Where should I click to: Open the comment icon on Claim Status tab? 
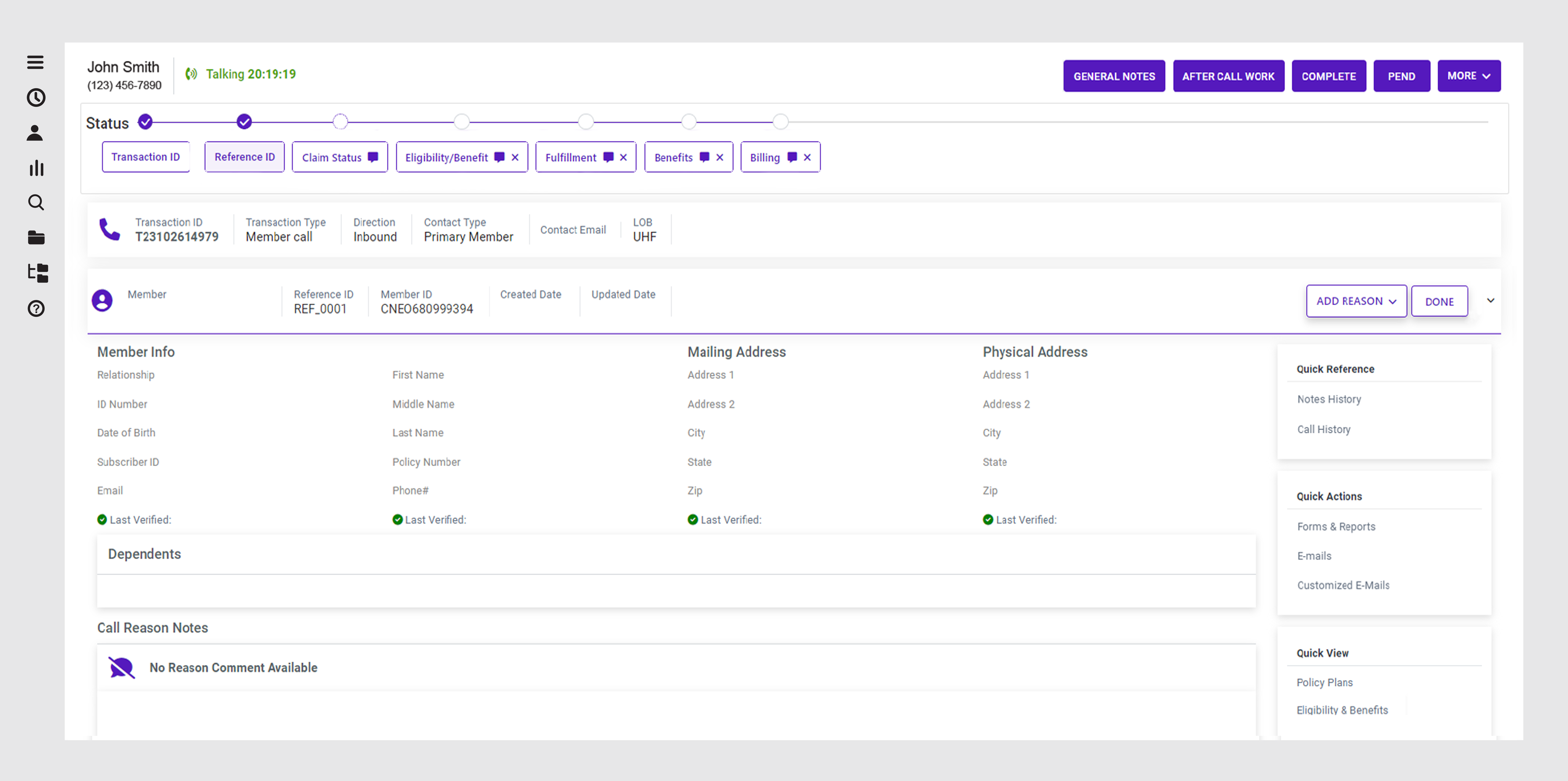pos(373,157)
